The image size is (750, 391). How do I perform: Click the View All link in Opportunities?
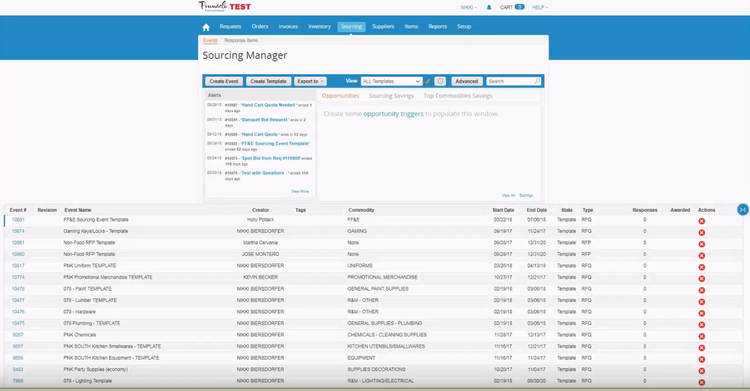[508, 195]
